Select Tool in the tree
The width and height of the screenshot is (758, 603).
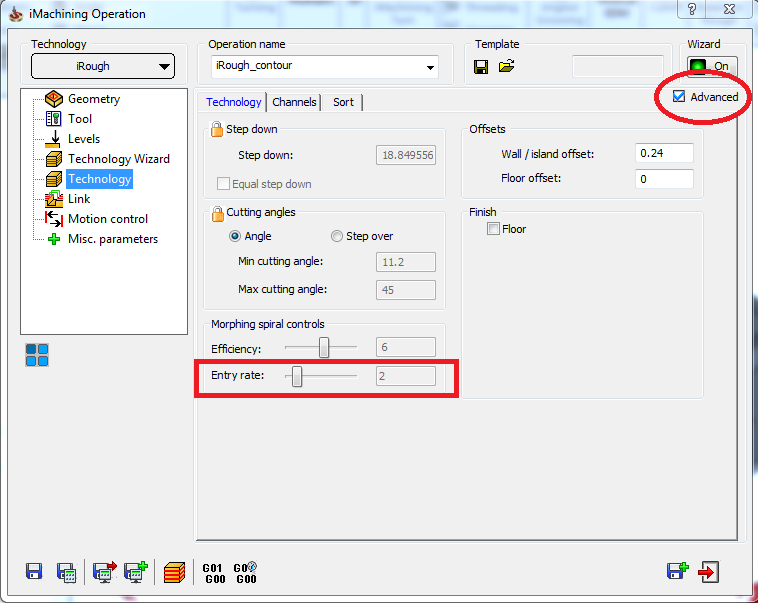[x=80, y=119]
